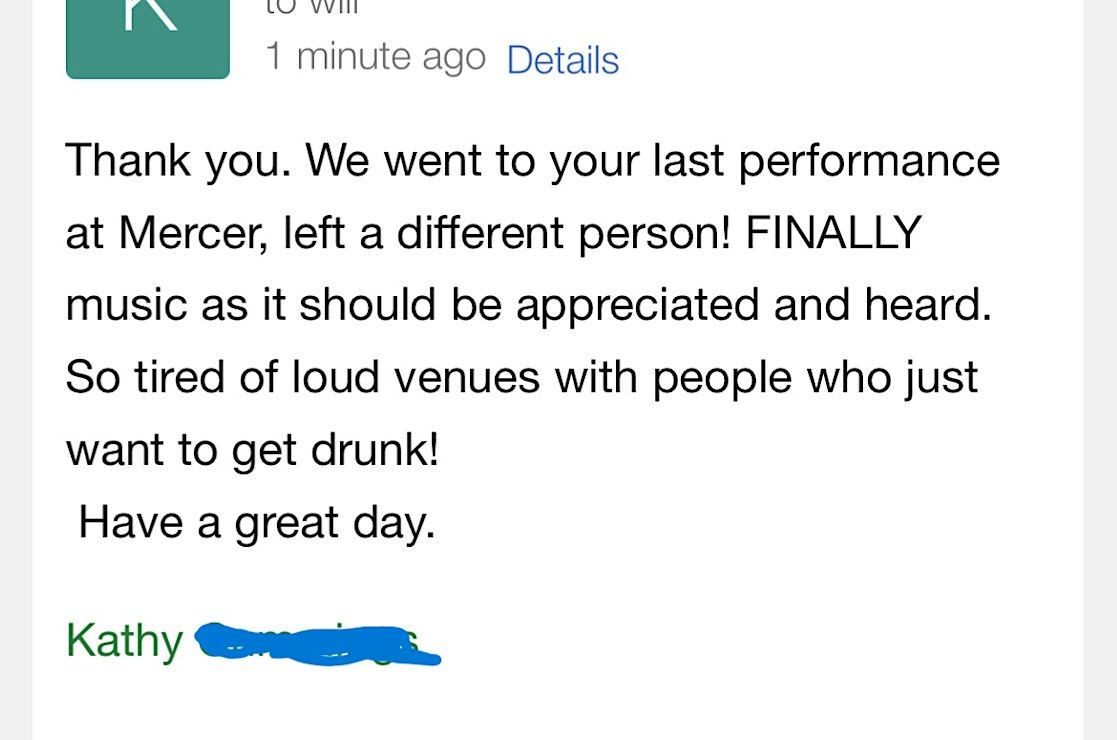Click the word 'heard.' ending the third line
The width and height of the screenshot is (1117, 740).
pyautogui.click(x=928, y=305)
